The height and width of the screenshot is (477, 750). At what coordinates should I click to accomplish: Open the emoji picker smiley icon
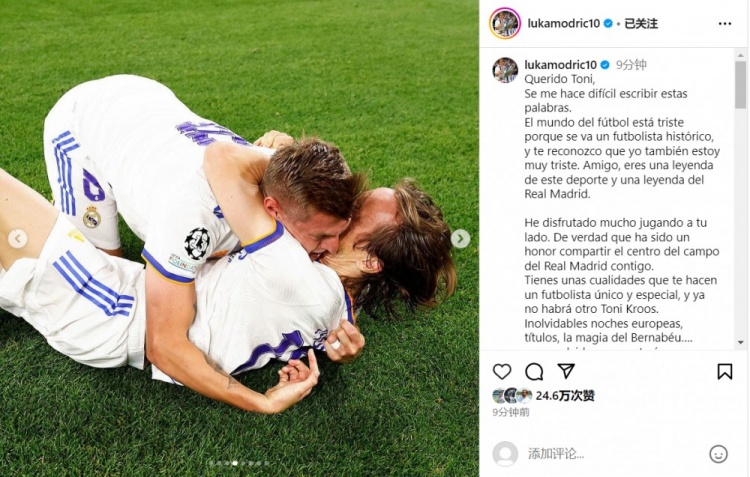(718, 454)
